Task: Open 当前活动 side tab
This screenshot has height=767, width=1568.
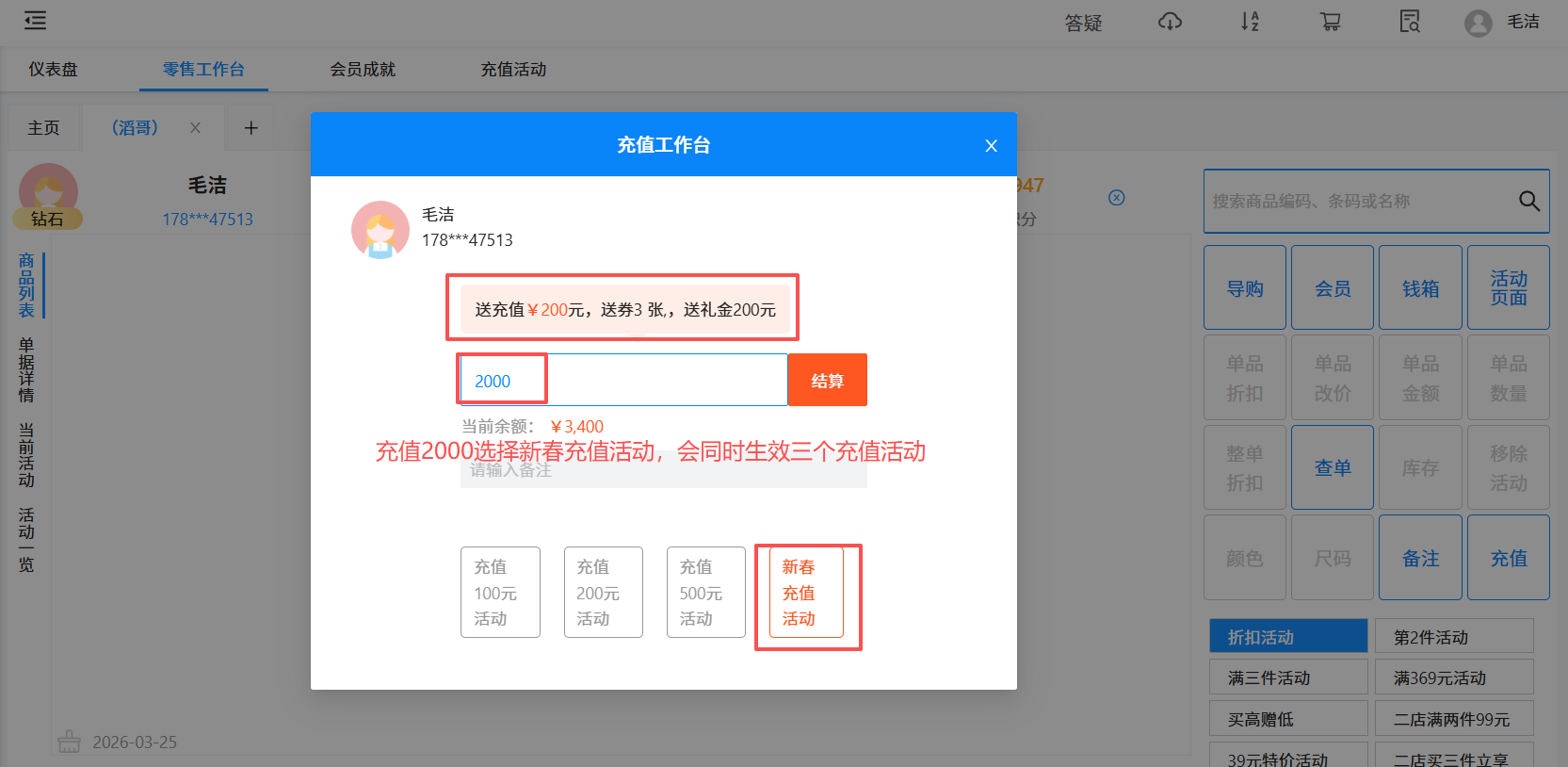Action: [26, 454]
